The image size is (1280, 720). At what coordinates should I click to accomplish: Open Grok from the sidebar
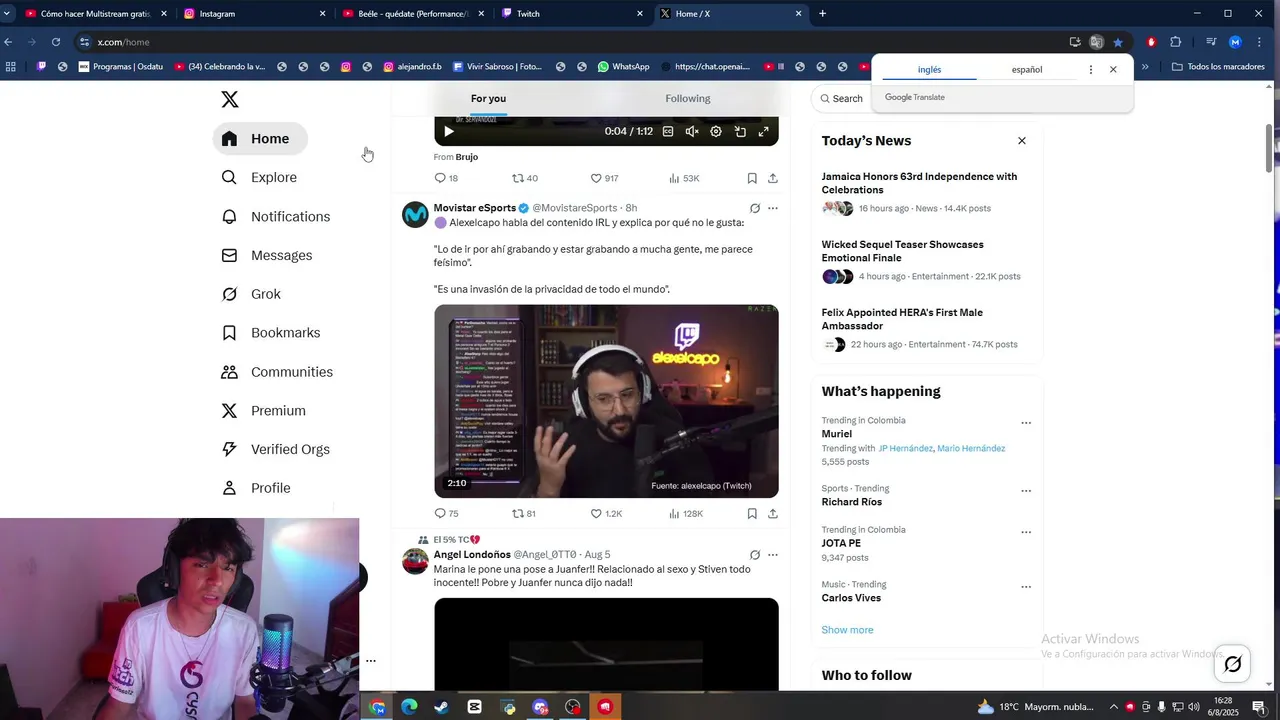pos(252,294)
